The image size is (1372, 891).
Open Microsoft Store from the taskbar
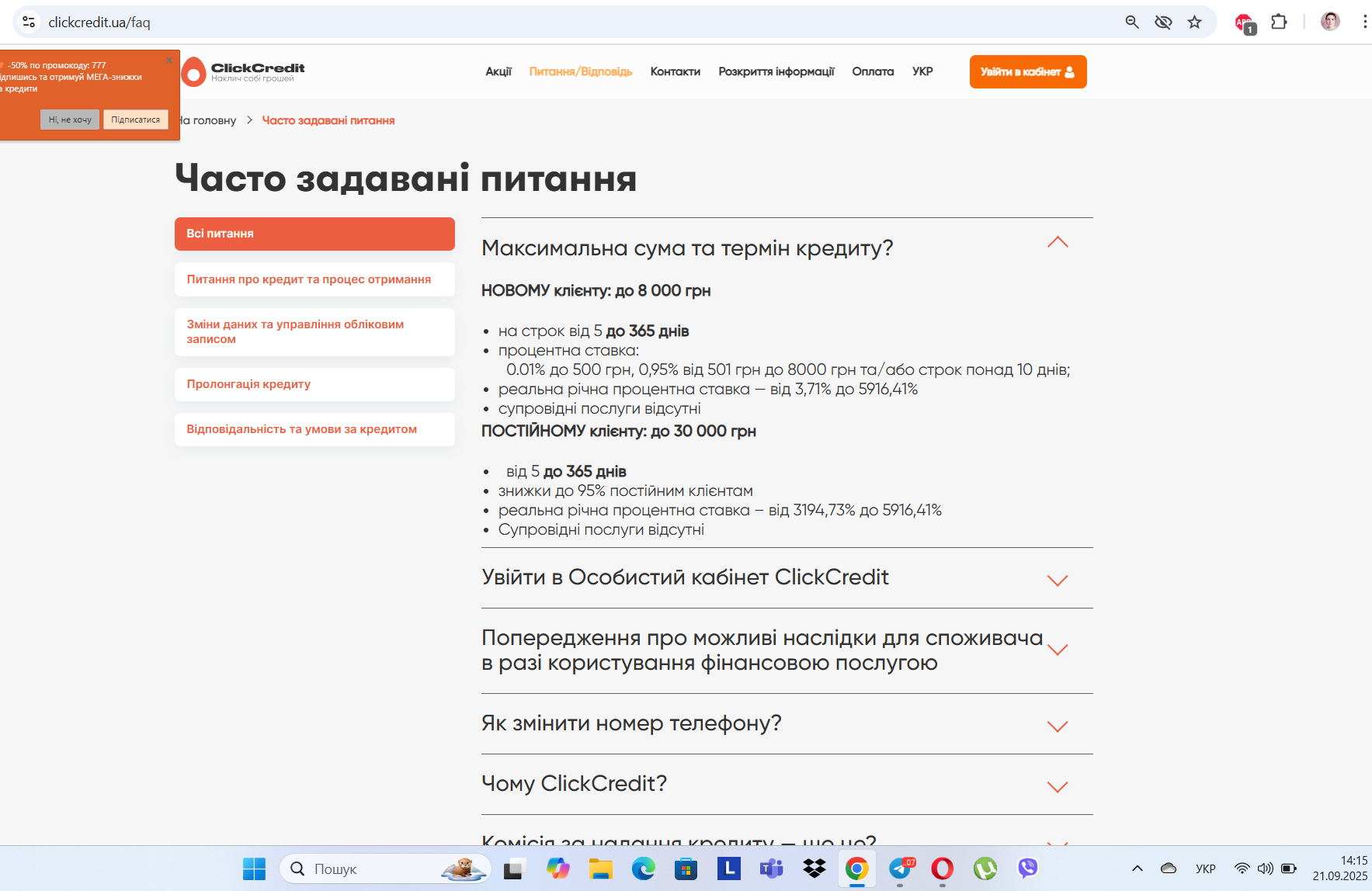click(x=686, y=868)
